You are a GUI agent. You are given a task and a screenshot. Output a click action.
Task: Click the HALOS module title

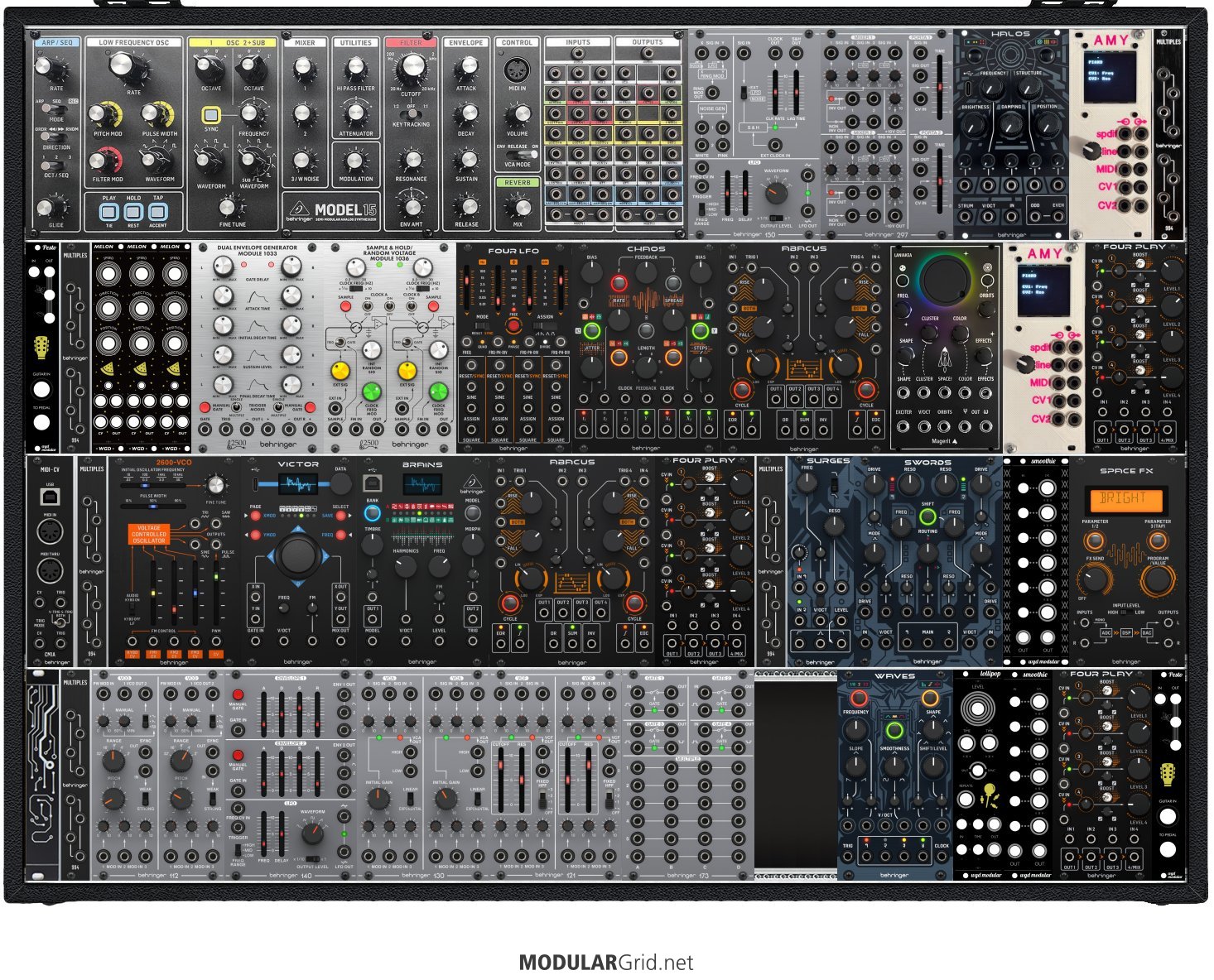tap(1011, 35)
